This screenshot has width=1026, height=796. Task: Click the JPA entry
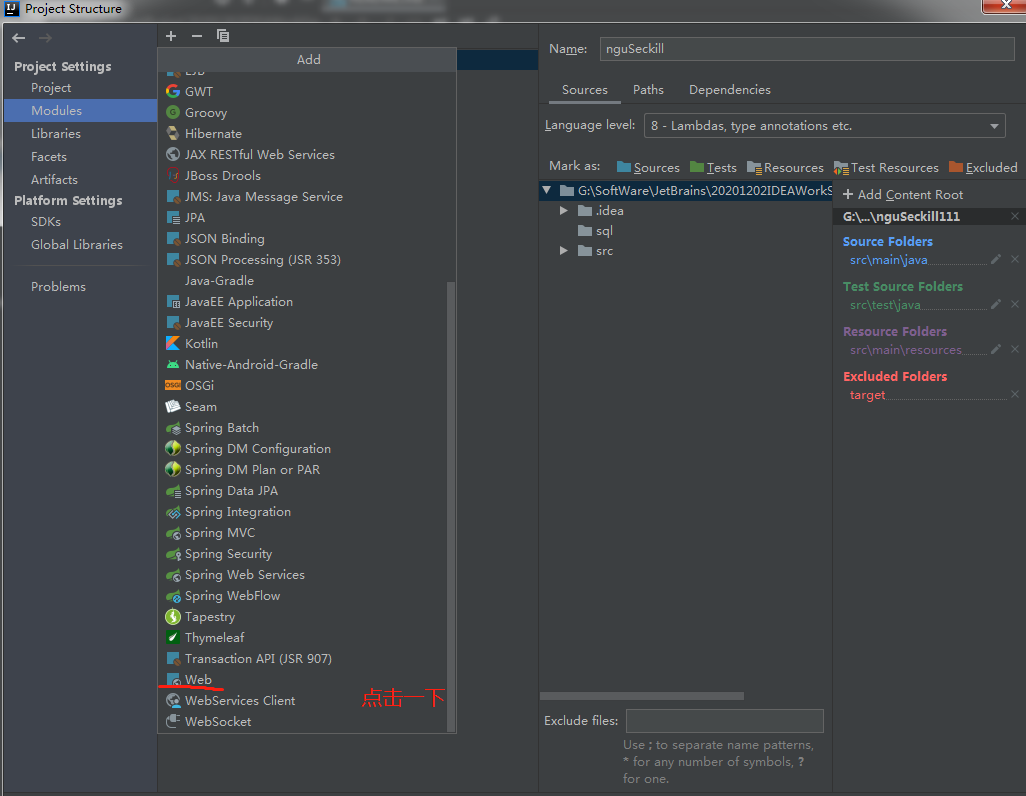307,217
